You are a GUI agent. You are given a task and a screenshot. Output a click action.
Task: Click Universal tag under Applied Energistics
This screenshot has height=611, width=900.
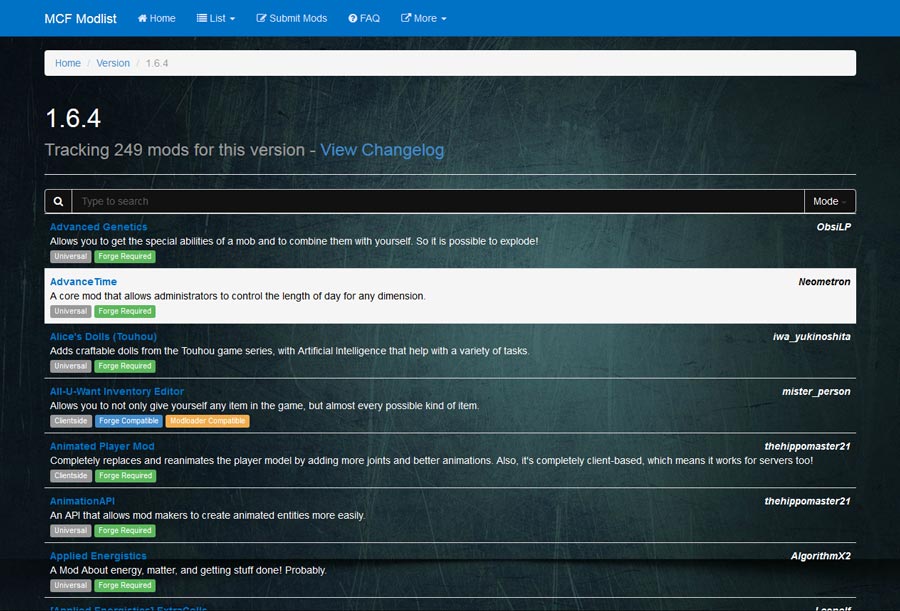click(x=71, y=586)
